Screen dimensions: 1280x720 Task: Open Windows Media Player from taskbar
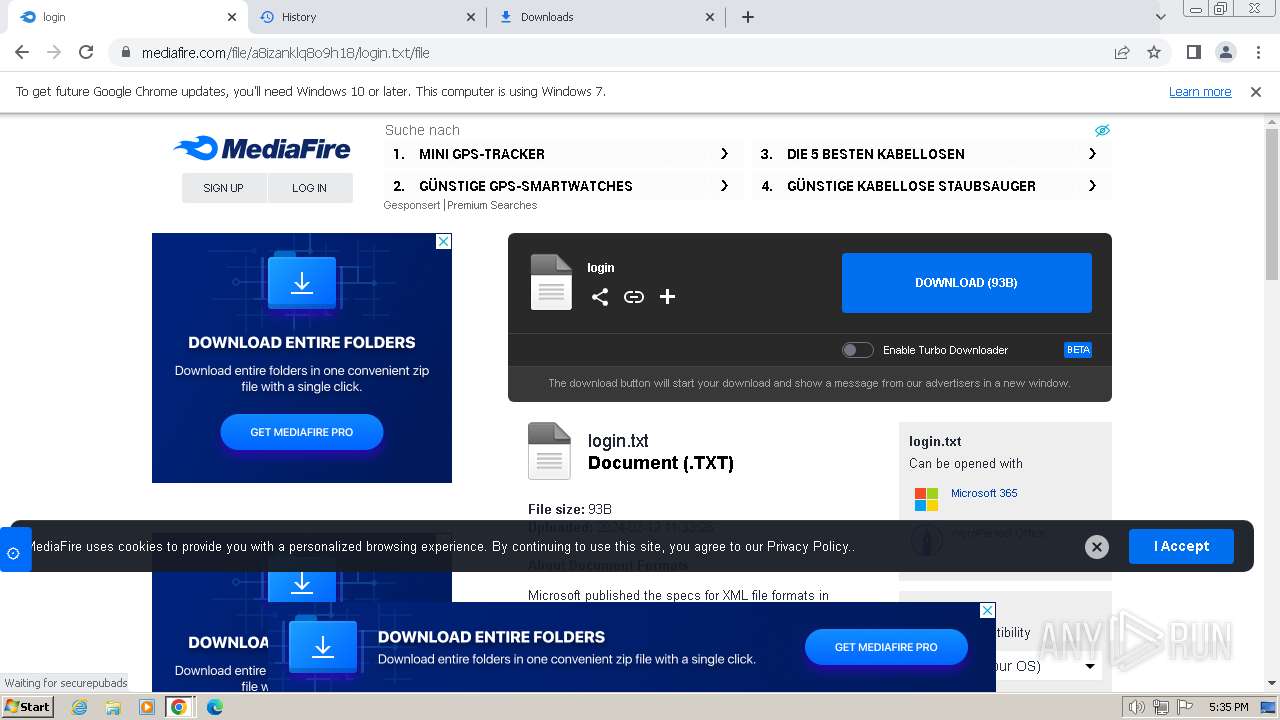pos(147,707)
